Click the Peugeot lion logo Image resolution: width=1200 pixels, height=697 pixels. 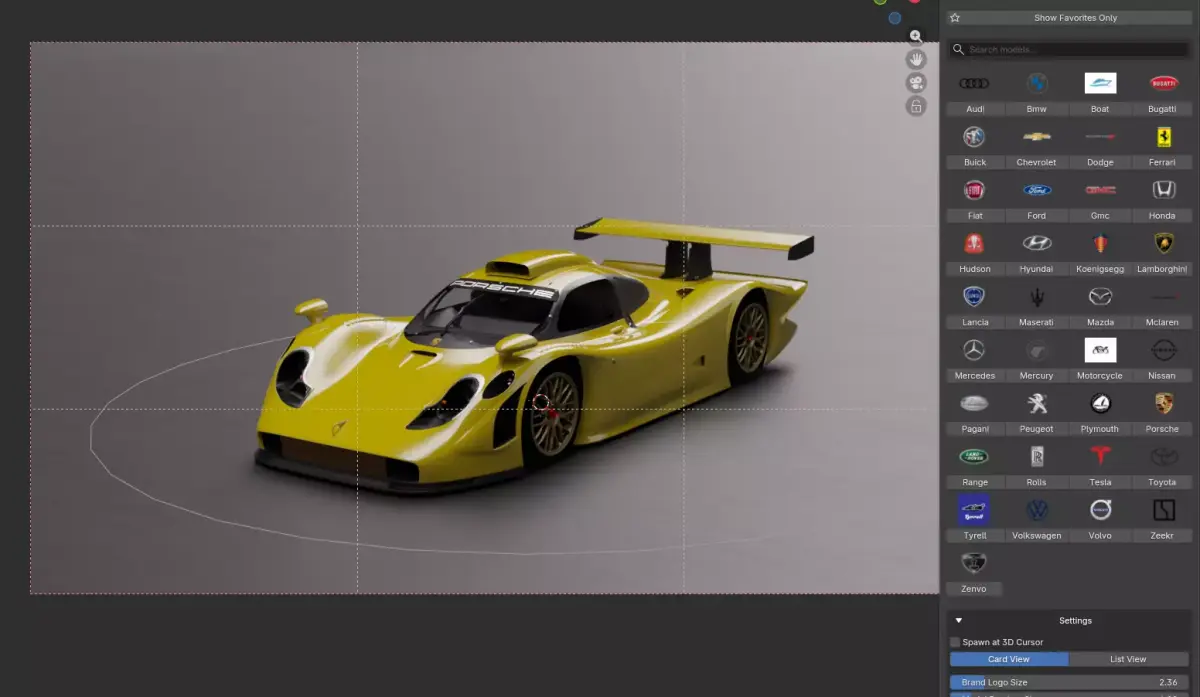1037,403
